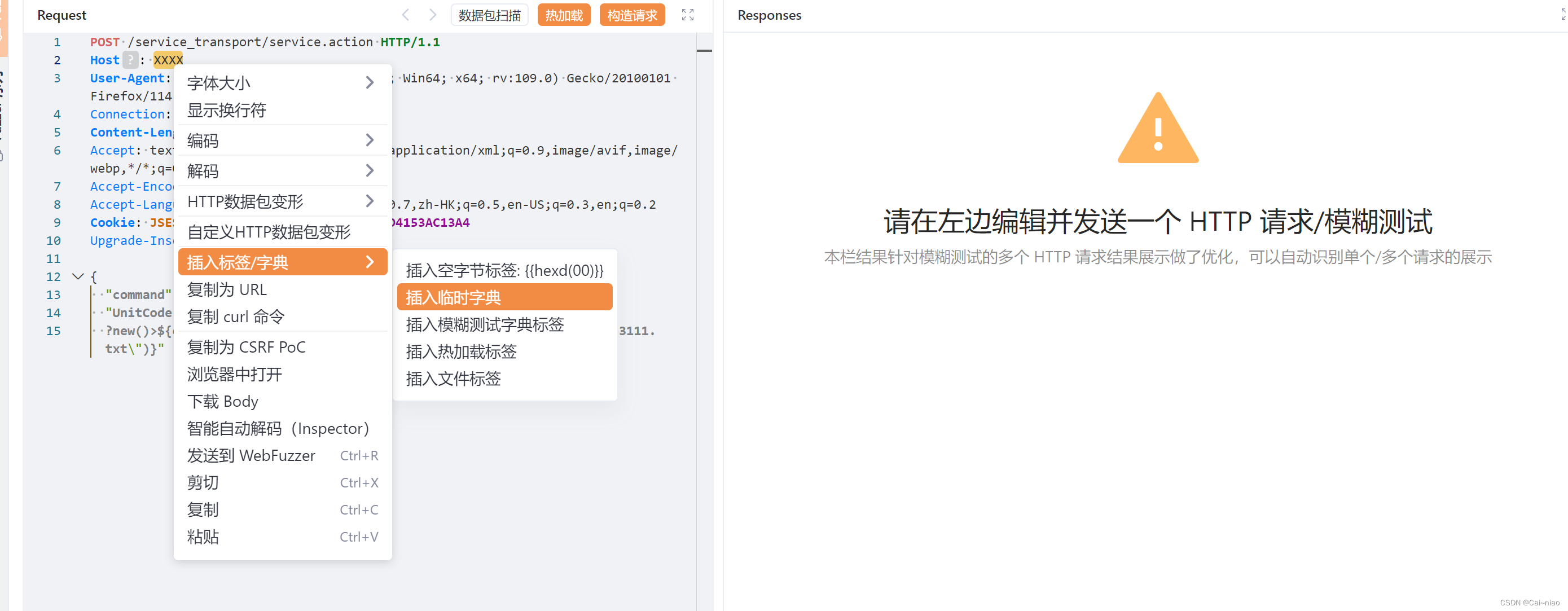Click the orange warning triangle icon
The height and width of the screenshot is (611, 1568).
tap(1158, 128)
